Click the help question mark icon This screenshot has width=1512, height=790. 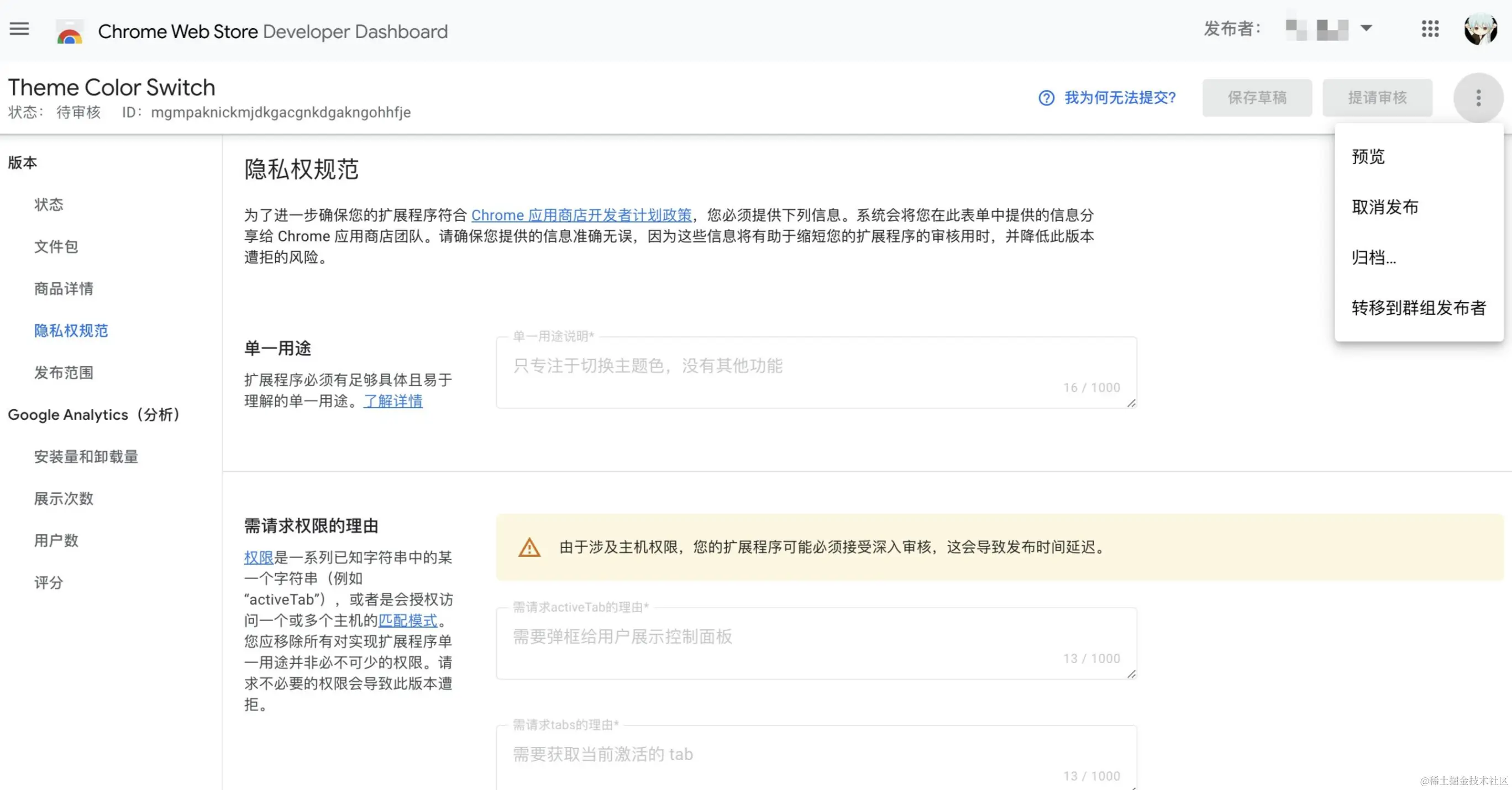1046,98
